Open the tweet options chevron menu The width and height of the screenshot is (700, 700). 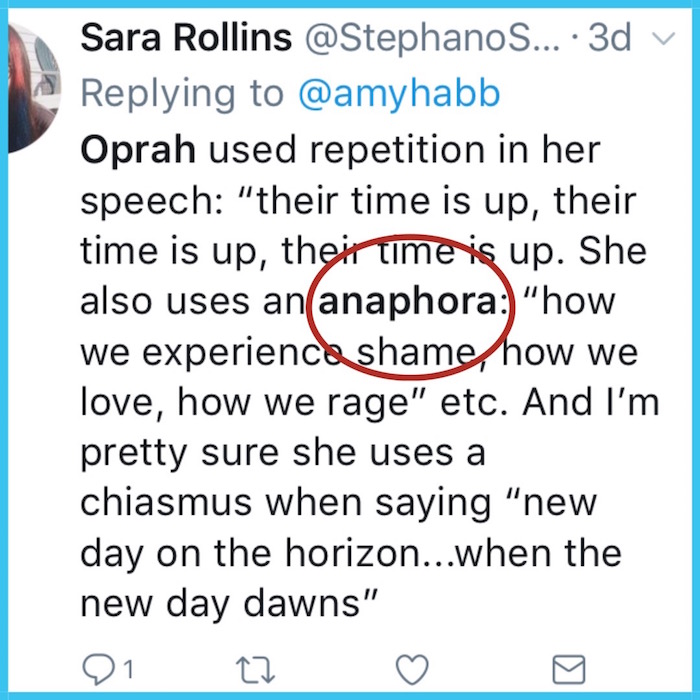[x=661, y=39]
